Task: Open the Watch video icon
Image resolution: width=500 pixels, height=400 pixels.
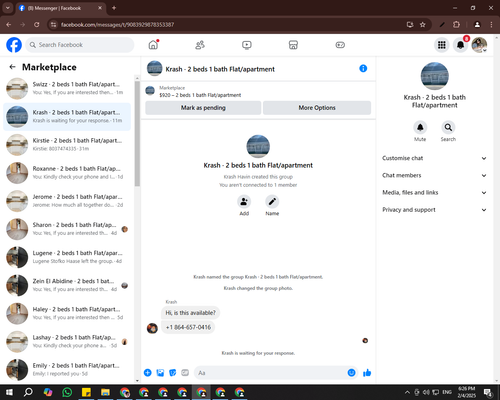Action: click(247, 45)
